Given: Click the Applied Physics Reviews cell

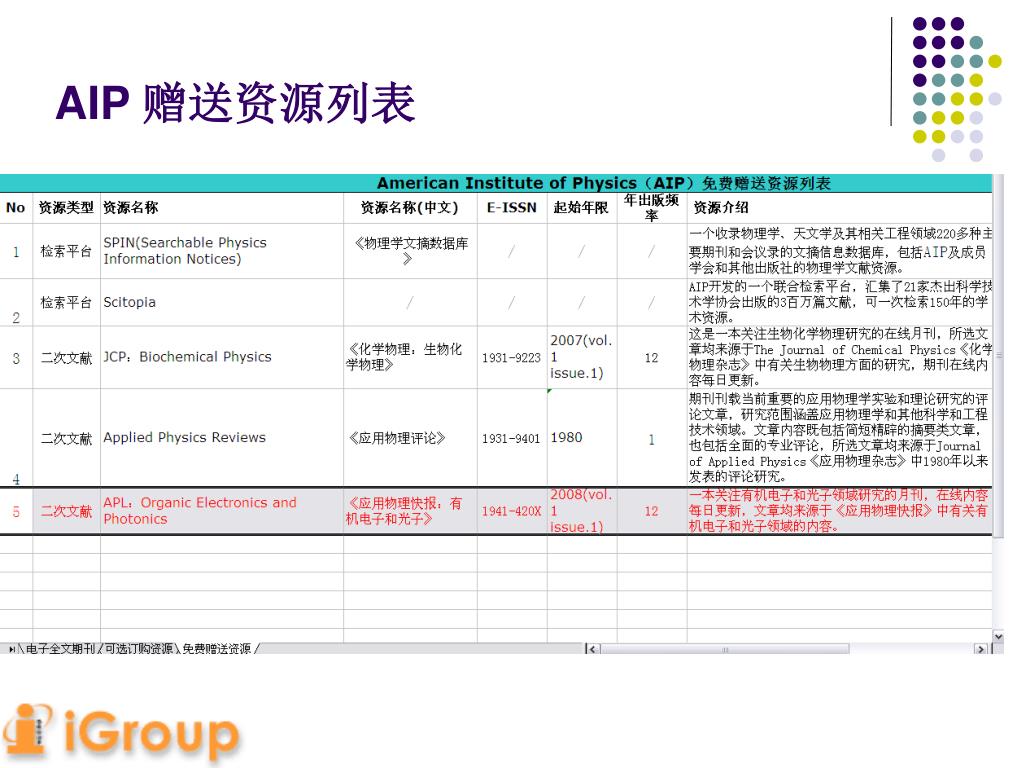Looking at the screenshot, I should coord(221,438).
